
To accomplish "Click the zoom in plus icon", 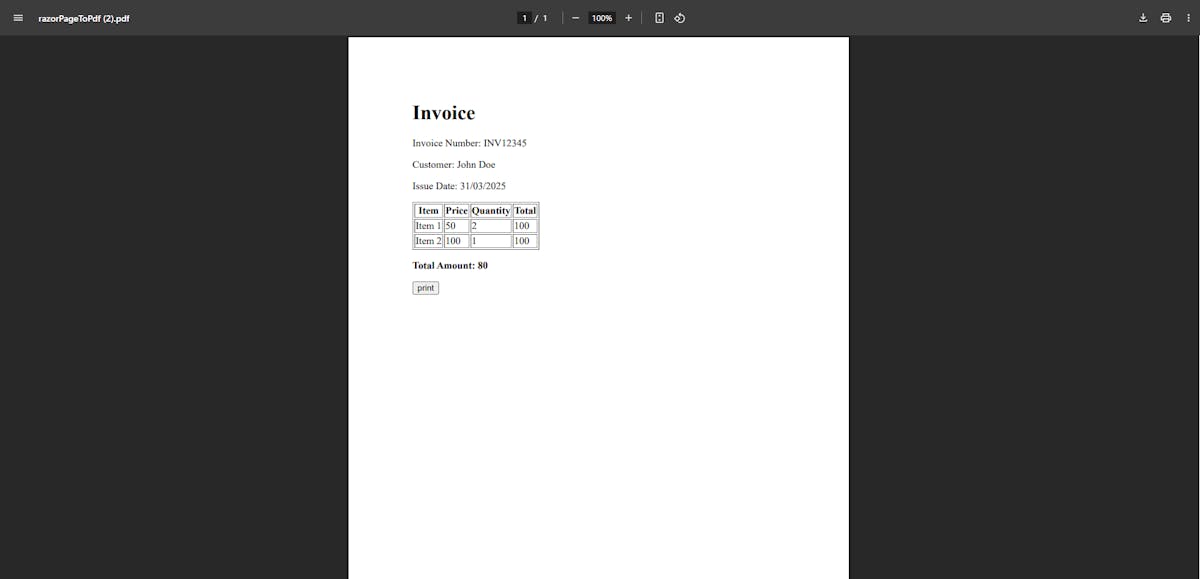I will pos(628,18).
